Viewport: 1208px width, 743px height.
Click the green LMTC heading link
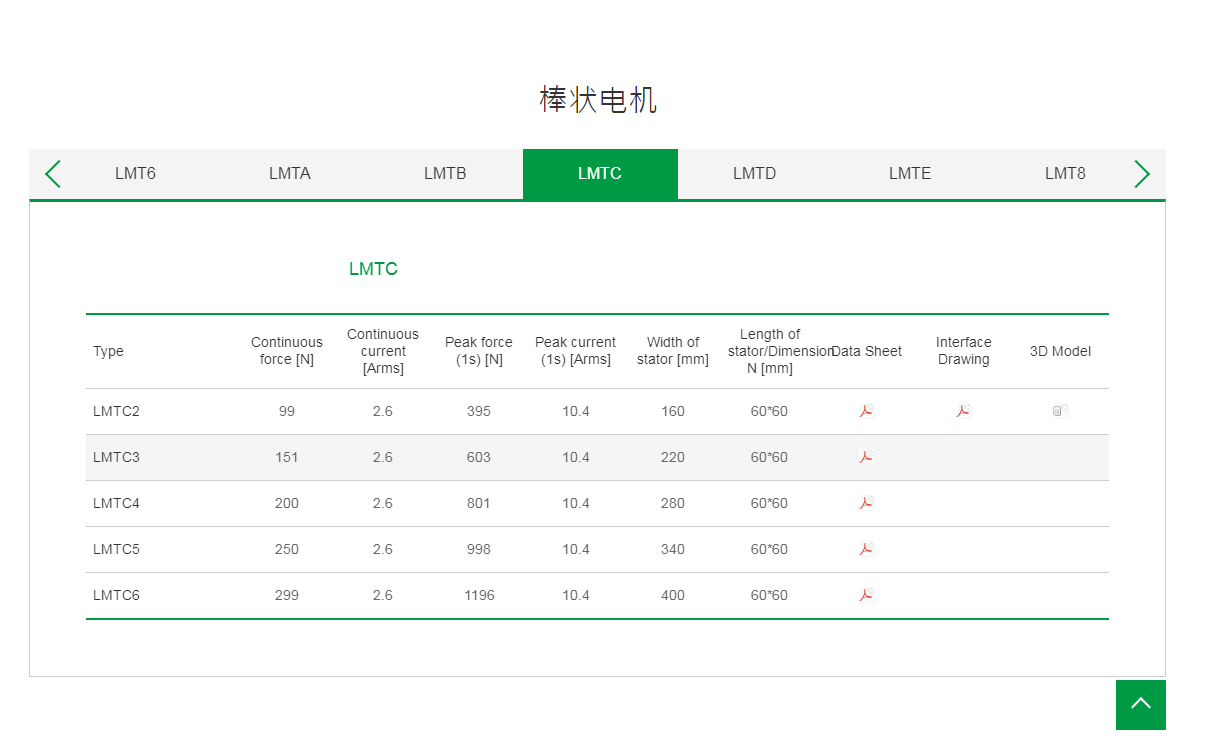tap(373, 268)
